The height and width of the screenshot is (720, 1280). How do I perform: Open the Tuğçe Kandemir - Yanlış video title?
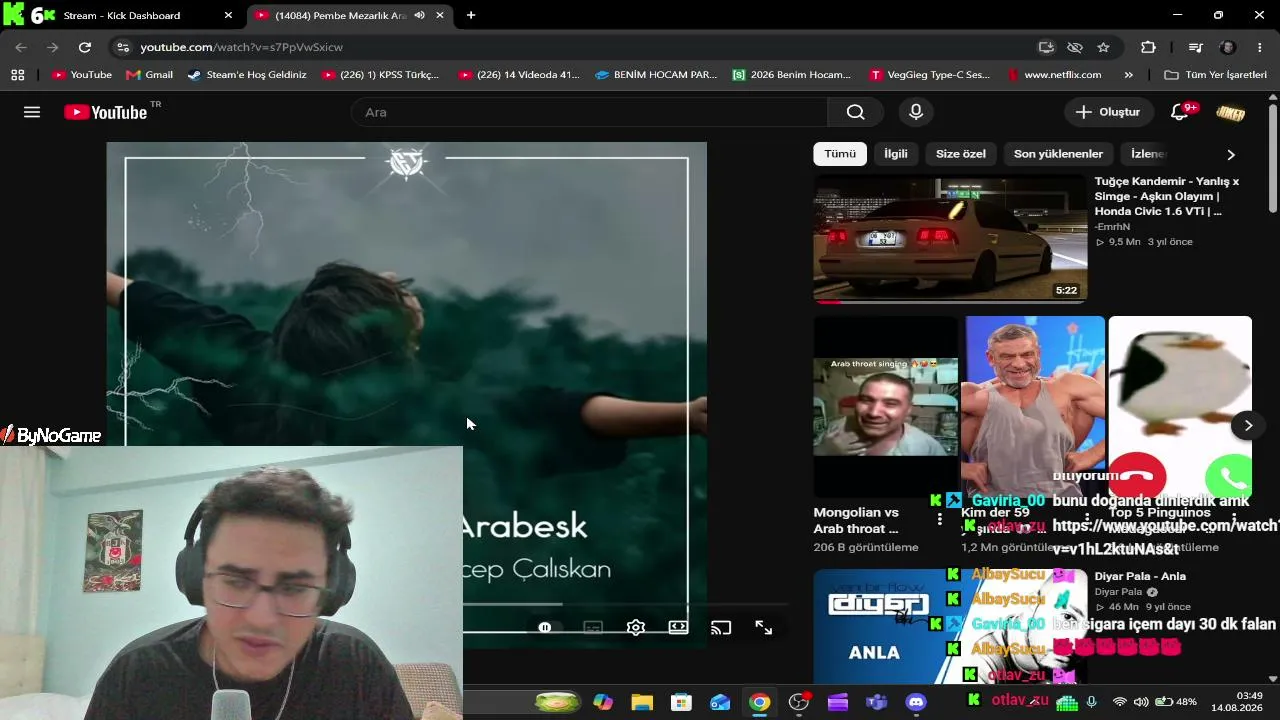click(x=1166, y=196)
